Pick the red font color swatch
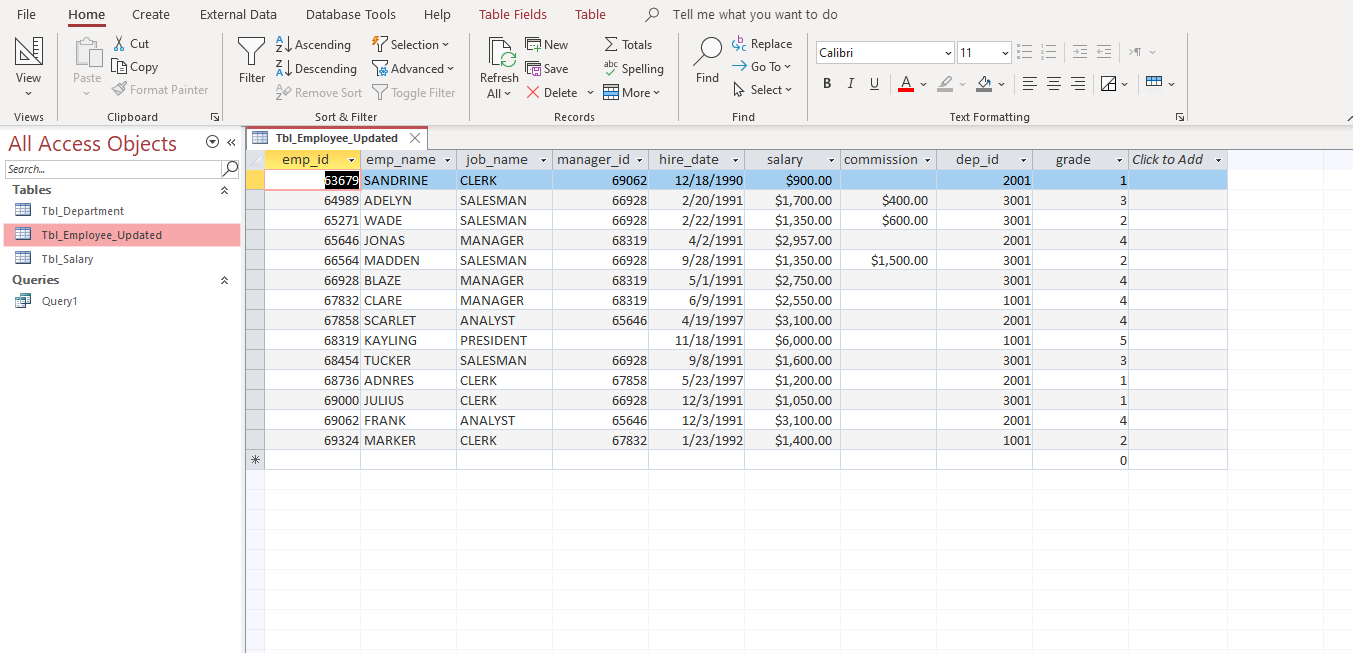The image size is (1353, 653). coord(904,90)
